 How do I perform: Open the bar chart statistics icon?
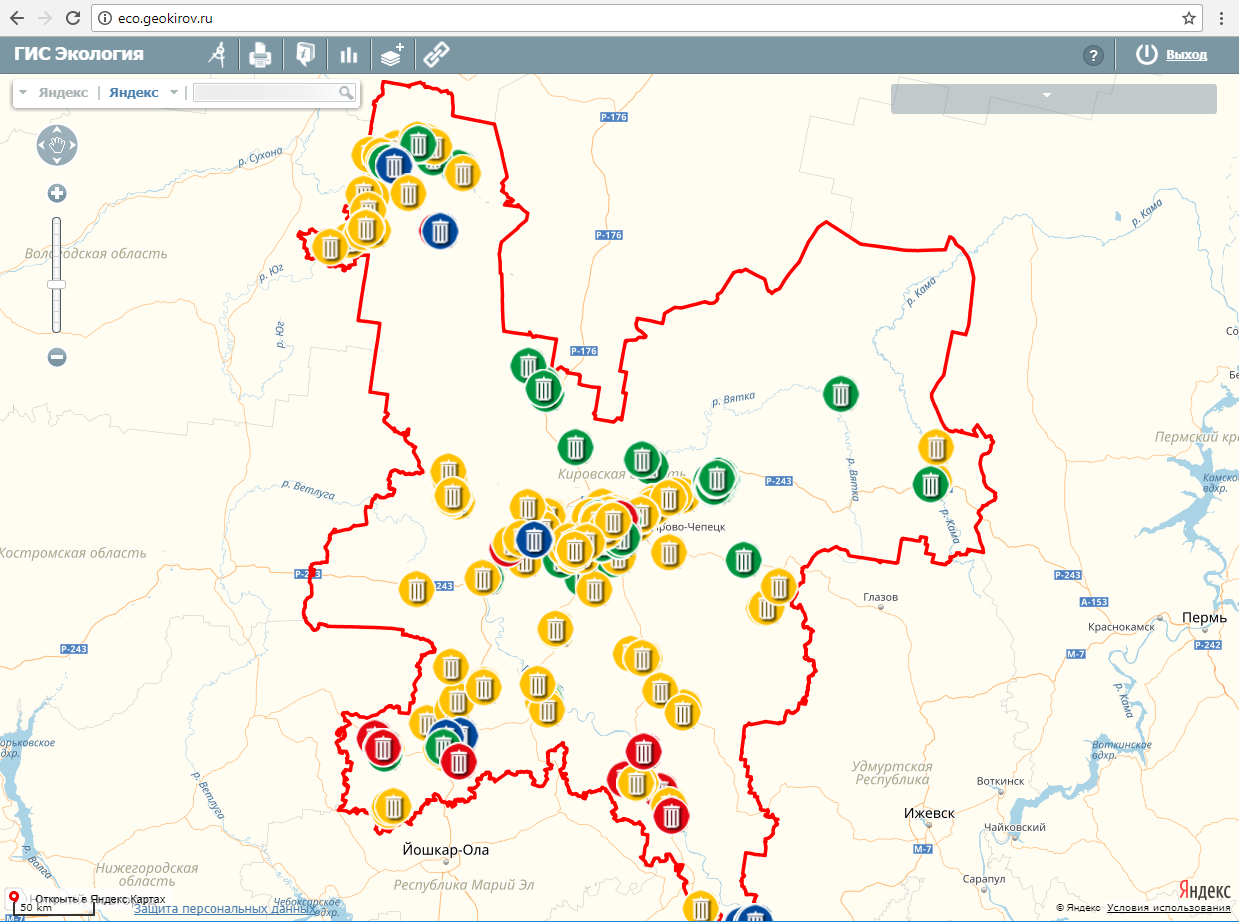[348, 55]
